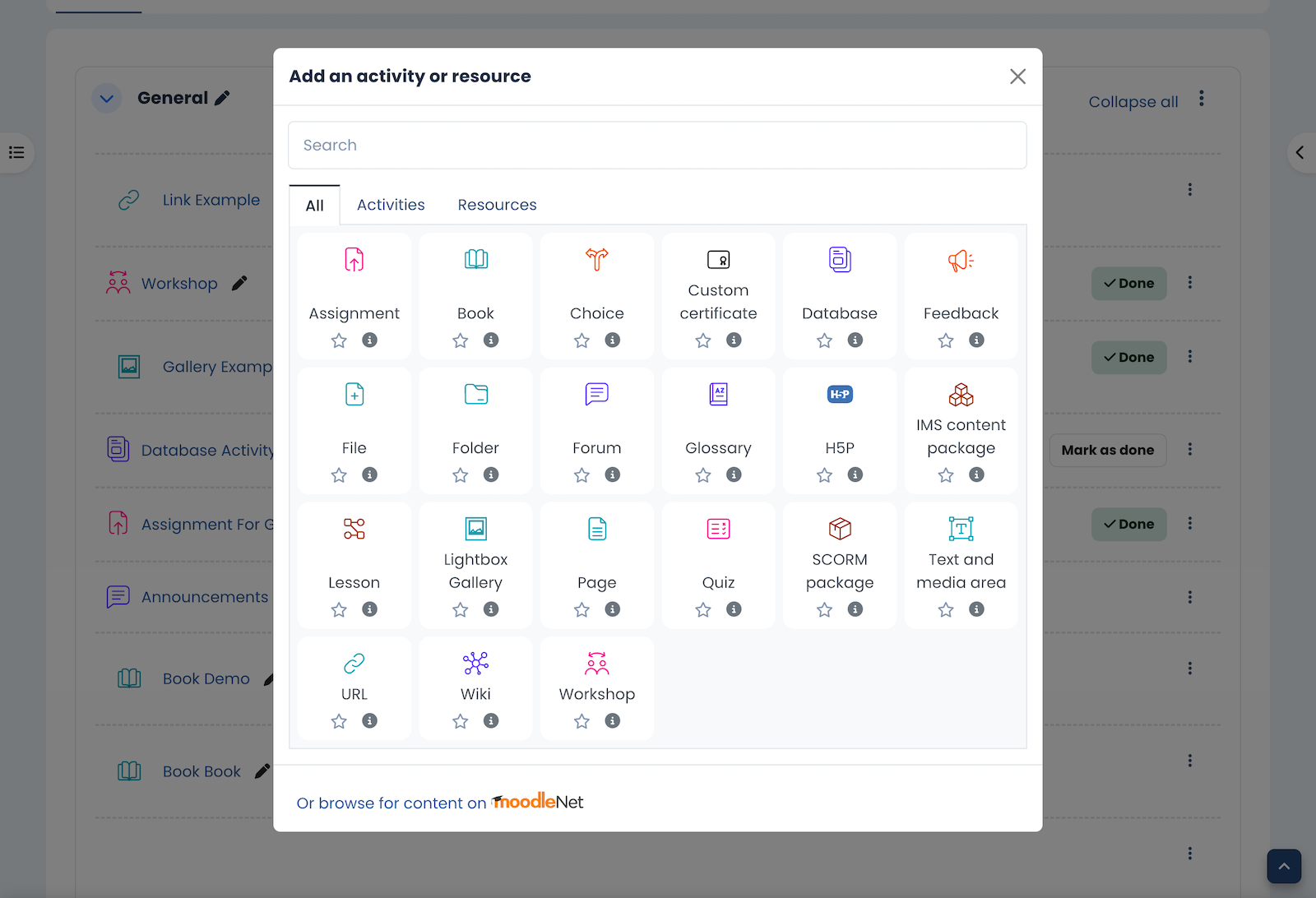Pick the H5P activity icon
The width and height of the screenshot is (1316, 898).
click(x=839, y=395)
